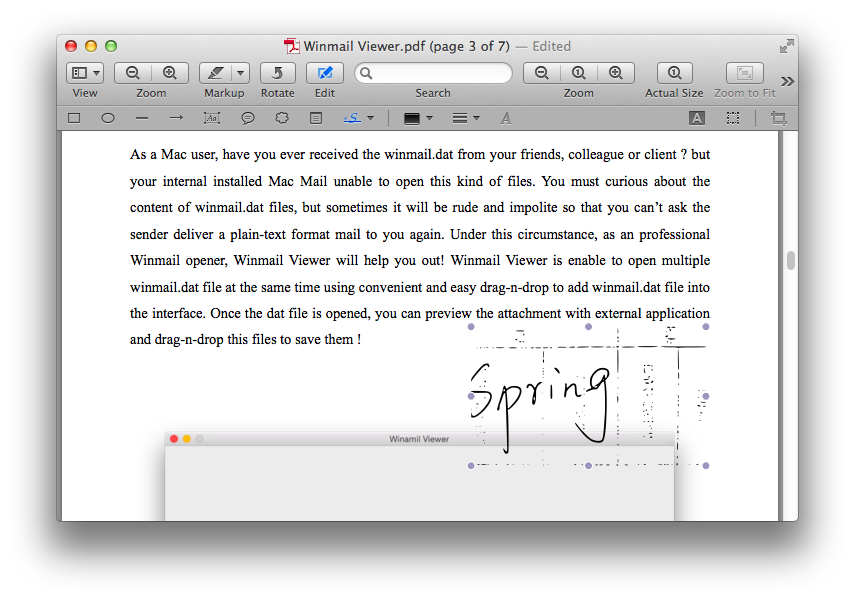Click the Crop tool
This screenshot has height=600, width=855.
(x=779, y=118)
